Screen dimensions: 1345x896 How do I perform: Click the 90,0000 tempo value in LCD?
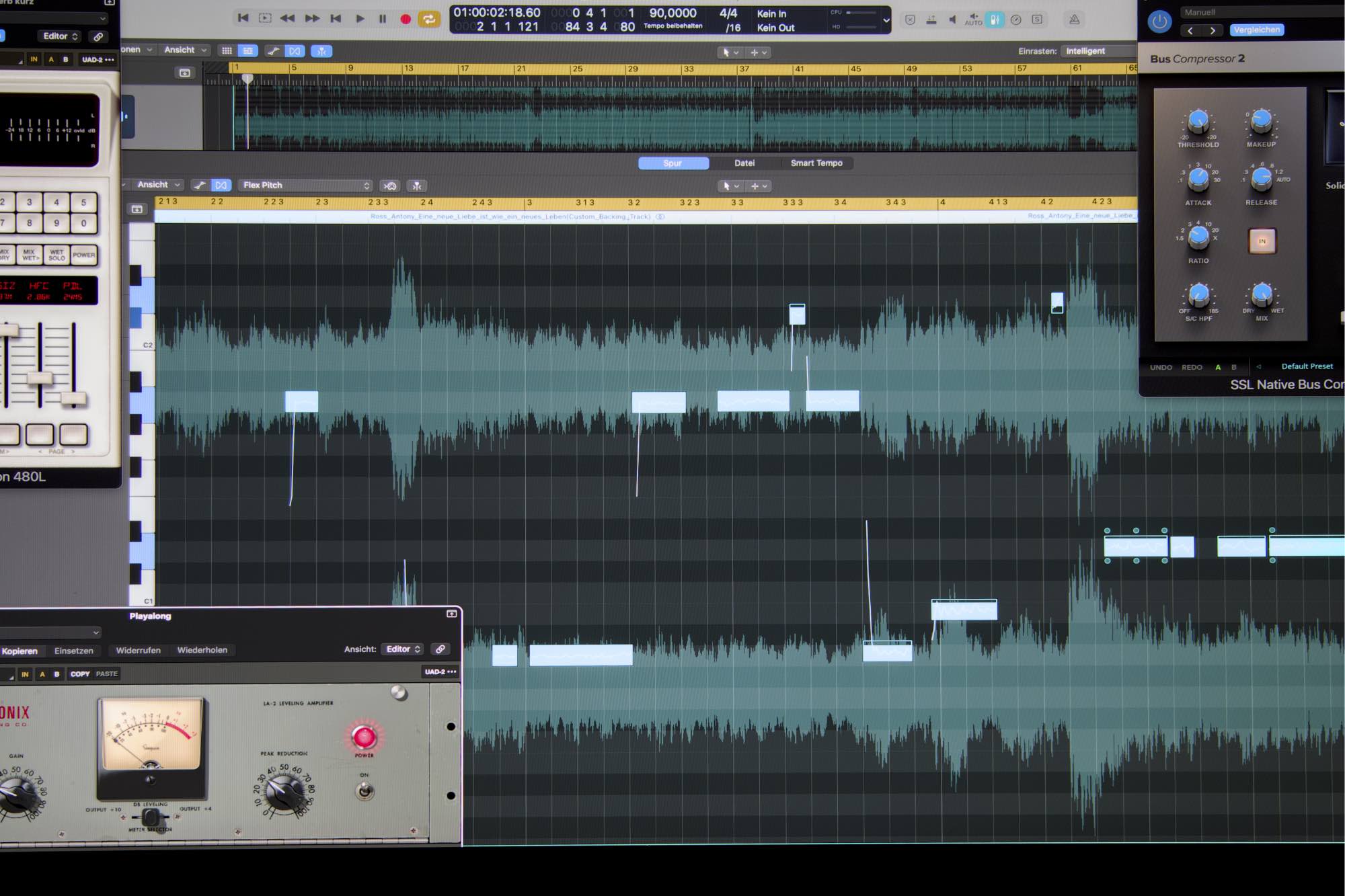(x=672, y=13)
